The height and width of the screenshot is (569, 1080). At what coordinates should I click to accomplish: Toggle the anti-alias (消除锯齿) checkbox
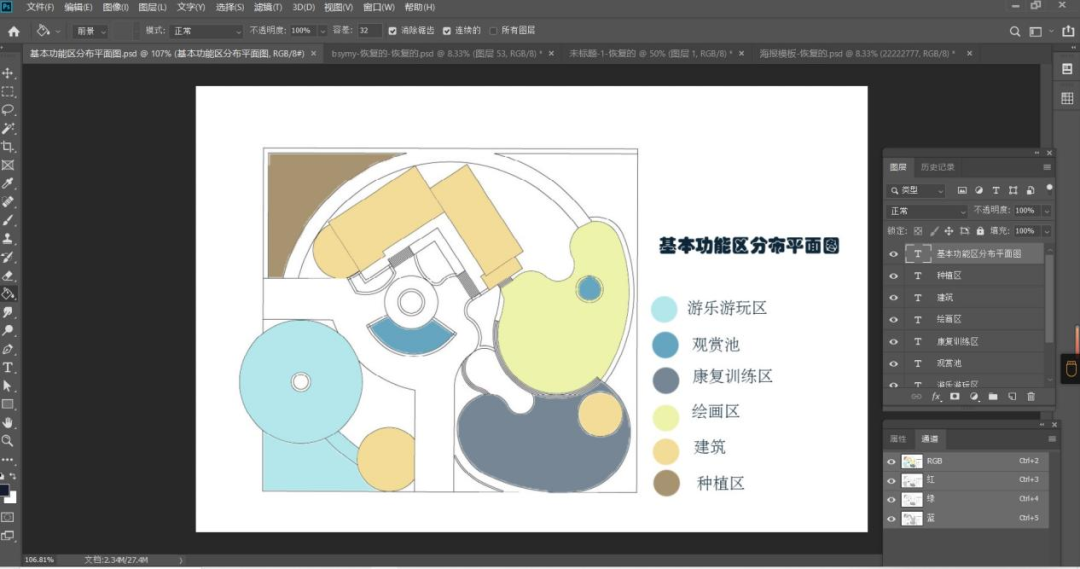coord(393,31)
